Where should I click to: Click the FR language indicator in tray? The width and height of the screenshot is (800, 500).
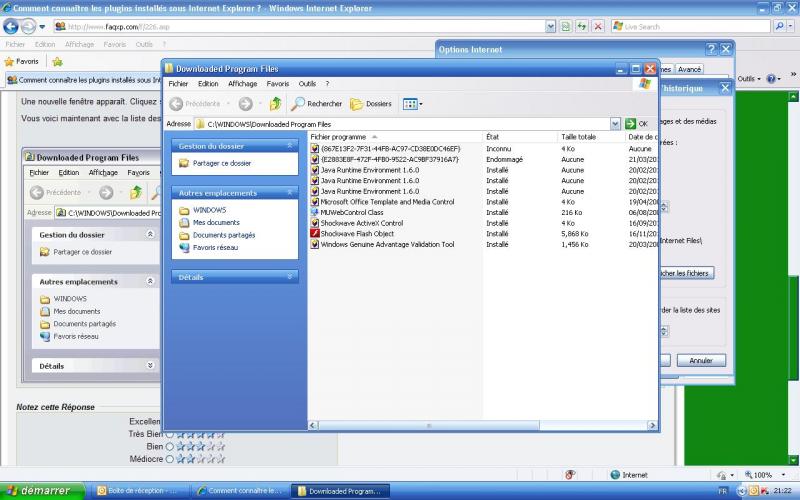click(722, 491)
